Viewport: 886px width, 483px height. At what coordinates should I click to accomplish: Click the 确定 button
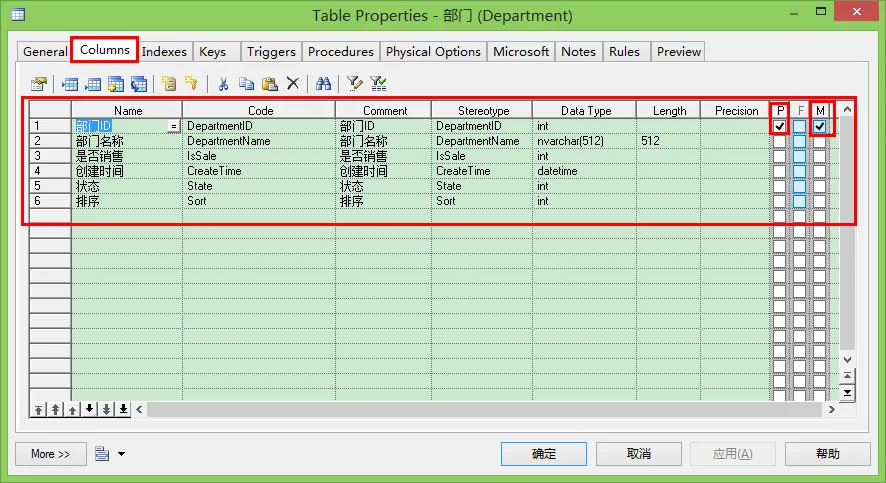coord(544,454)
